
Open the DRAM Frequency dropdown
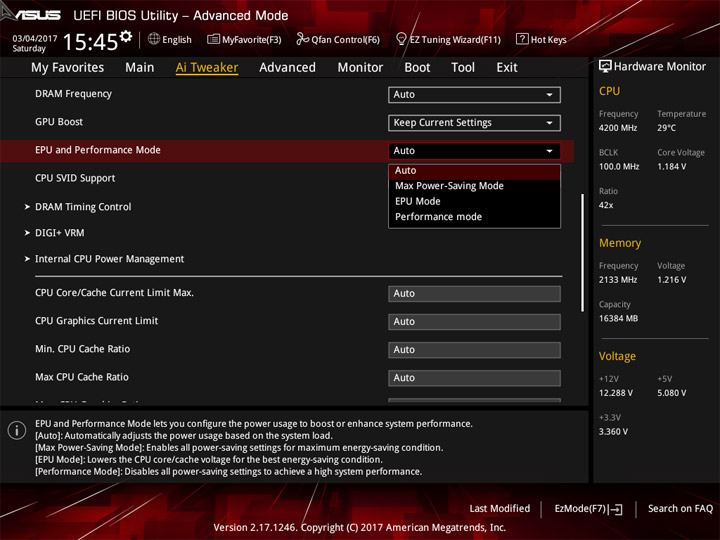tap(474, 95)
